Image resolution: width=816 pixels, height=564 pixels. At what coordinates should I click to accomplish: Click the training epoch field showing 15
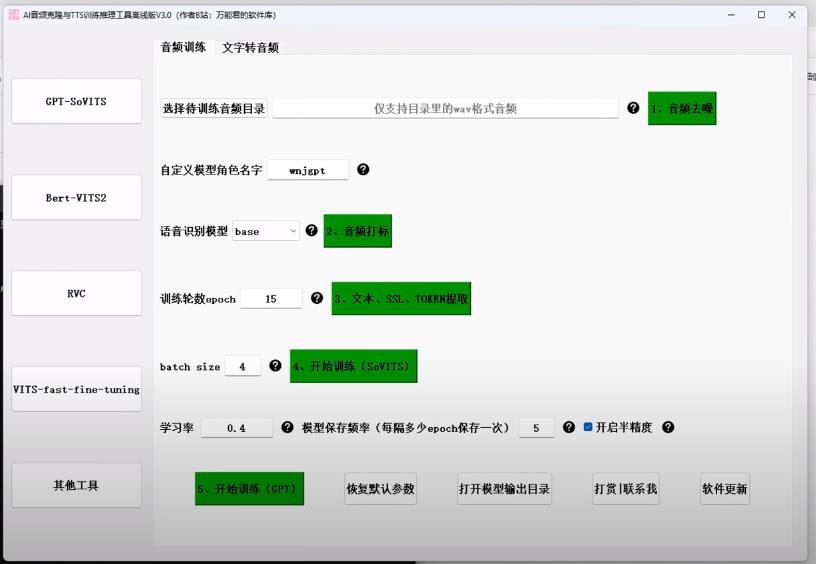point(271,299)
